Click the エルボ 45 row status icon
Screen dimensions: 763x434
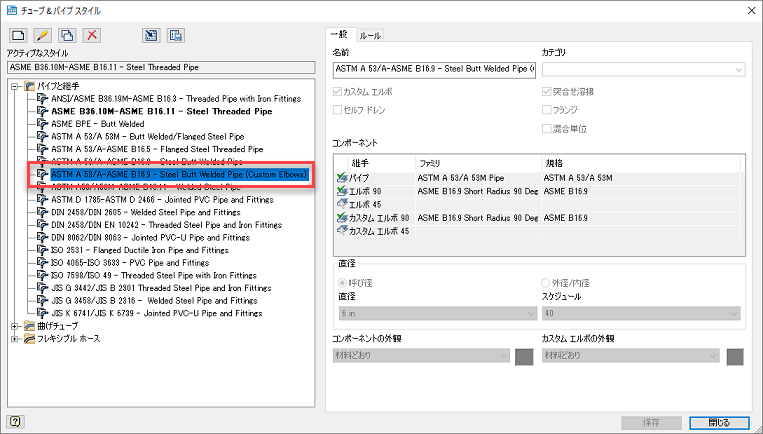[342, 204]
